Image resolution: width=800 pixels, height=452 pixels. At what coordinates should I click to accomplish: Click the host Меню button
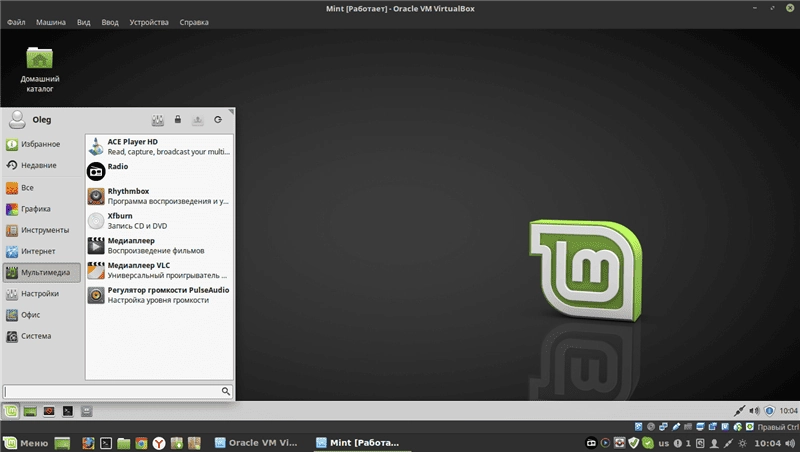26,443
